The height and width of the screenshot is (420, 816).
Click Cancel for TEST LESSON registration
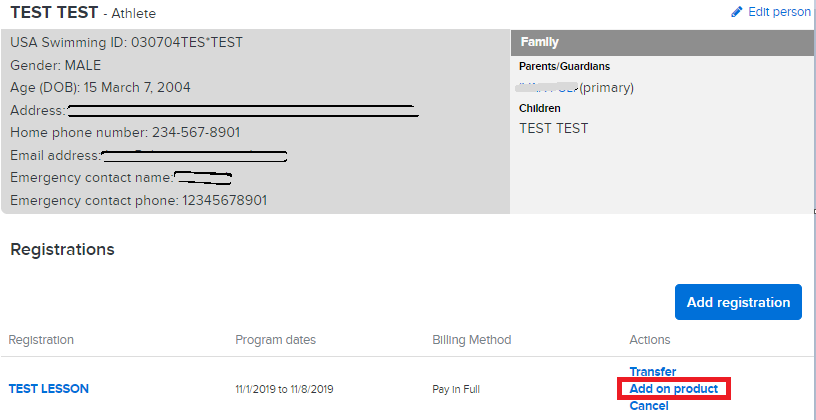coord(649,406)
